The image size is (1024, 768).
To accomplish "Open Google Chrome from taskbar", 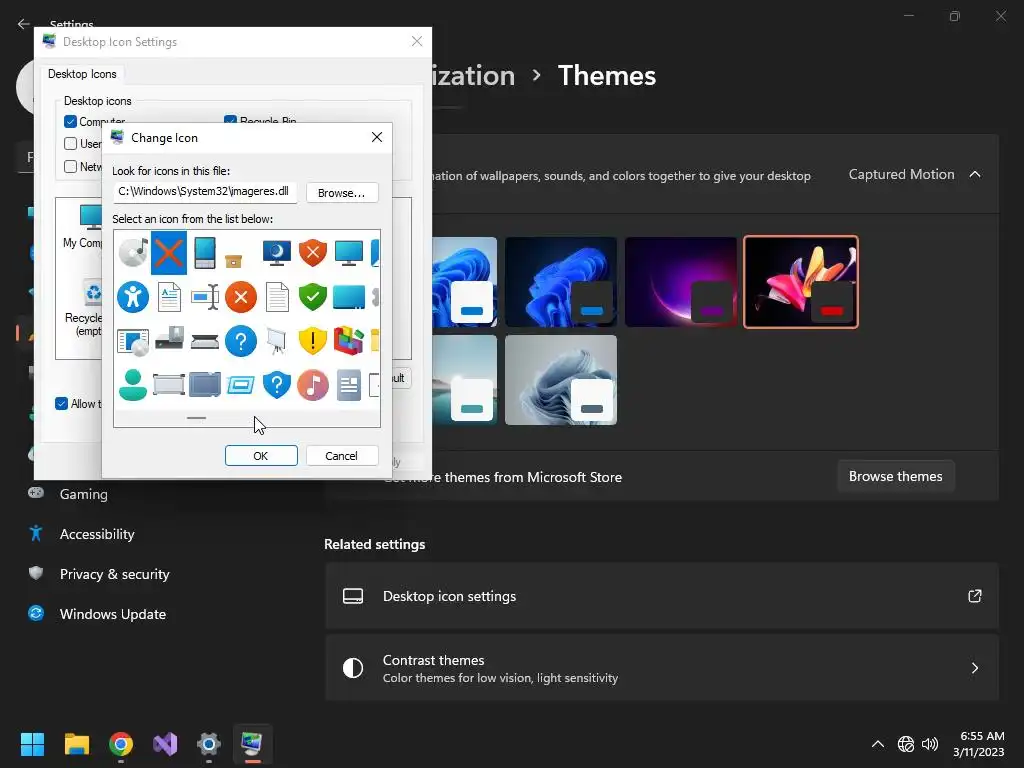I will coord(121,744).
